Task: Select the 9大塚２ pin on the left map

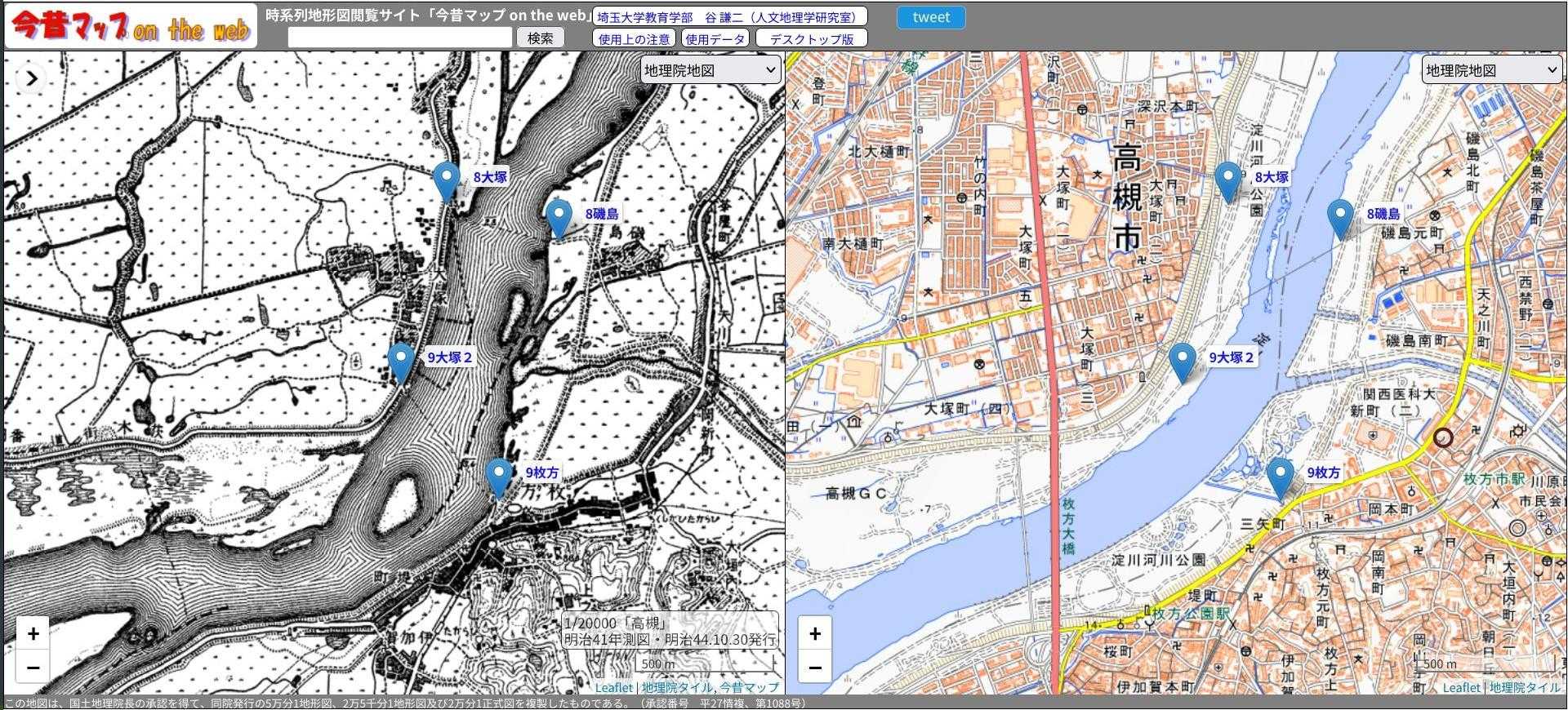Action: tap(400, 362)
